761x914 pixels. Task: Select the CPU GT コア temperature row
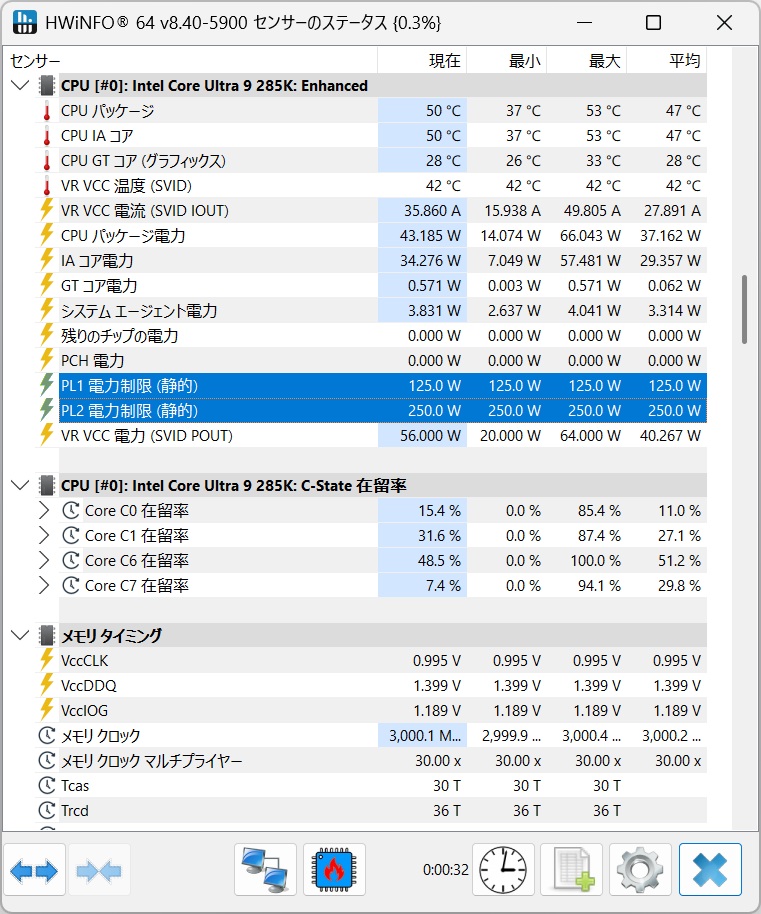[200, 160]
